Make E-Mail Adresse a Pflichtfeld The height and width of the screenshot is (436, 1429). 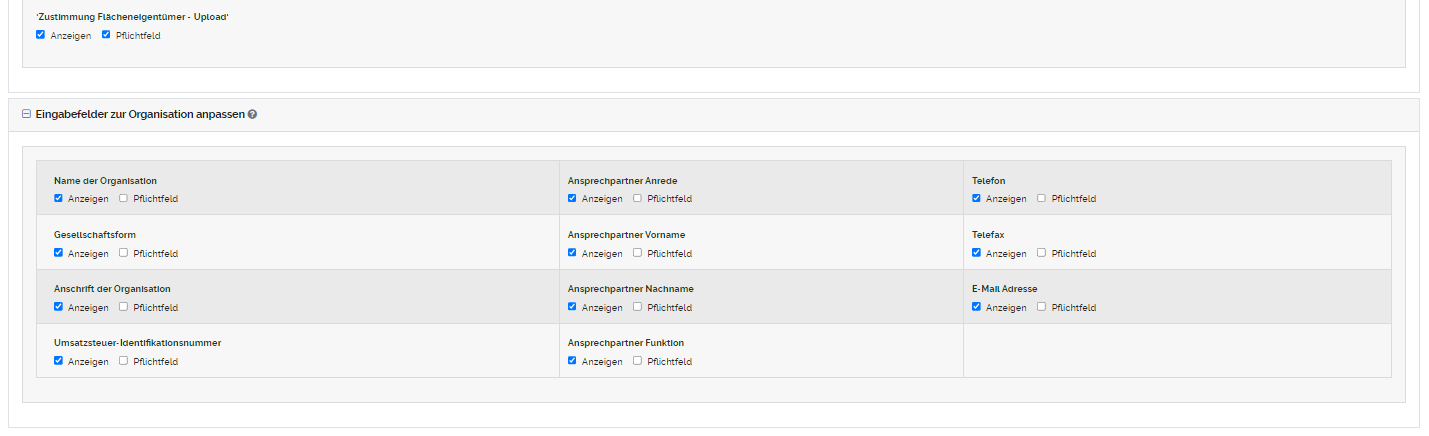pos(1041,306)
